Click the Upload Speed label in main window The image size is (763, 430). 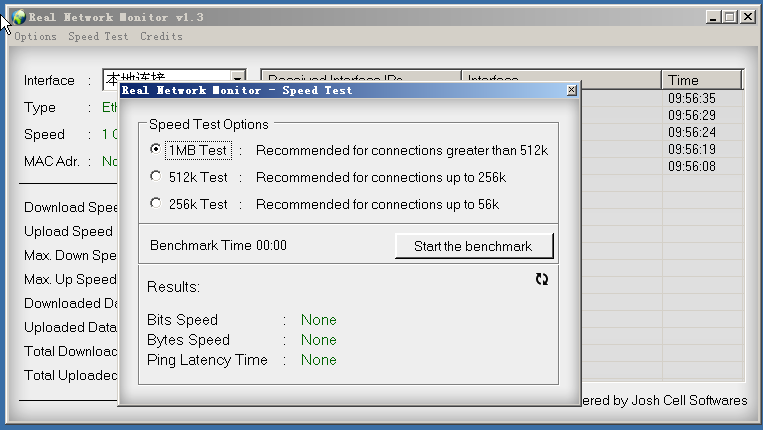68,232
